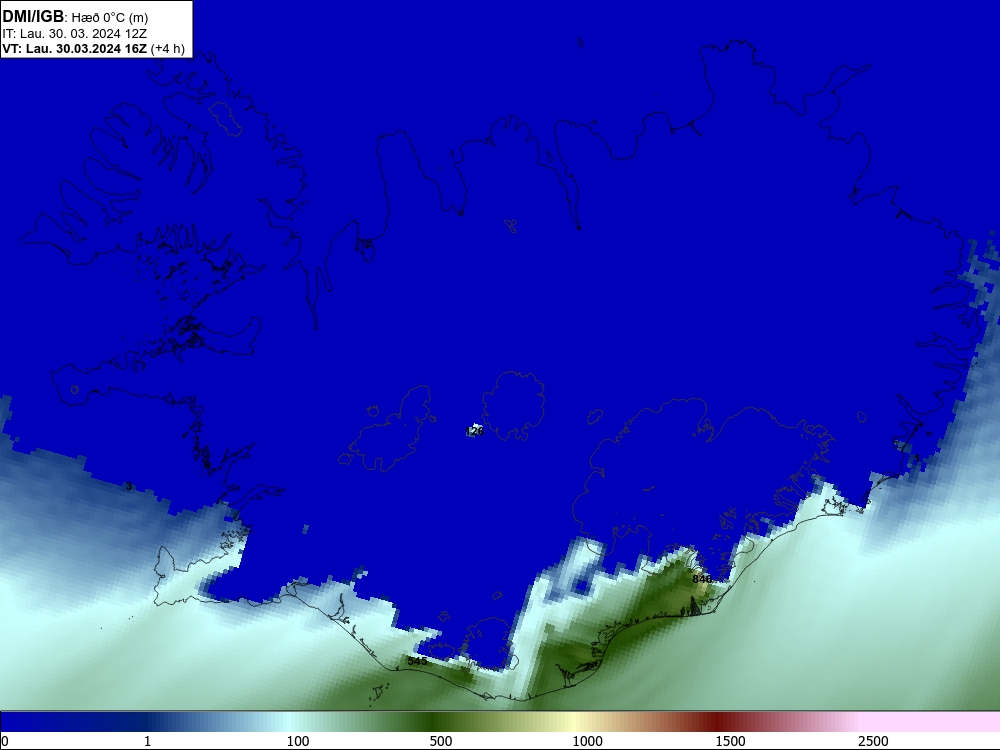Viewport: 1000px width, 750px height.
Task: Click the 2500 label on the color scale
Action: [x=873, y=741]
